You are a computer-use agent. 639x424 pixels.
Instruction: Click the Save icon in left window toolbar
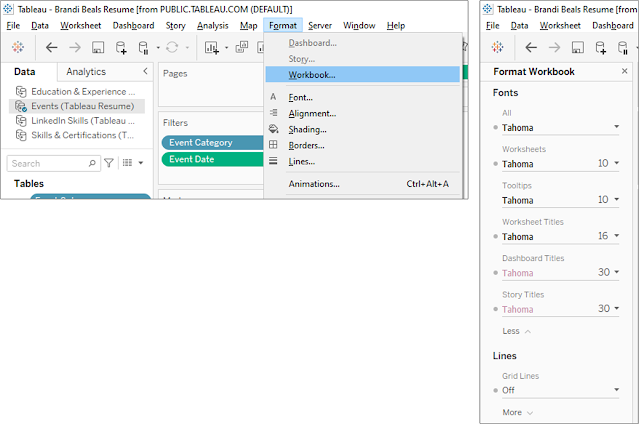[98, 48]
